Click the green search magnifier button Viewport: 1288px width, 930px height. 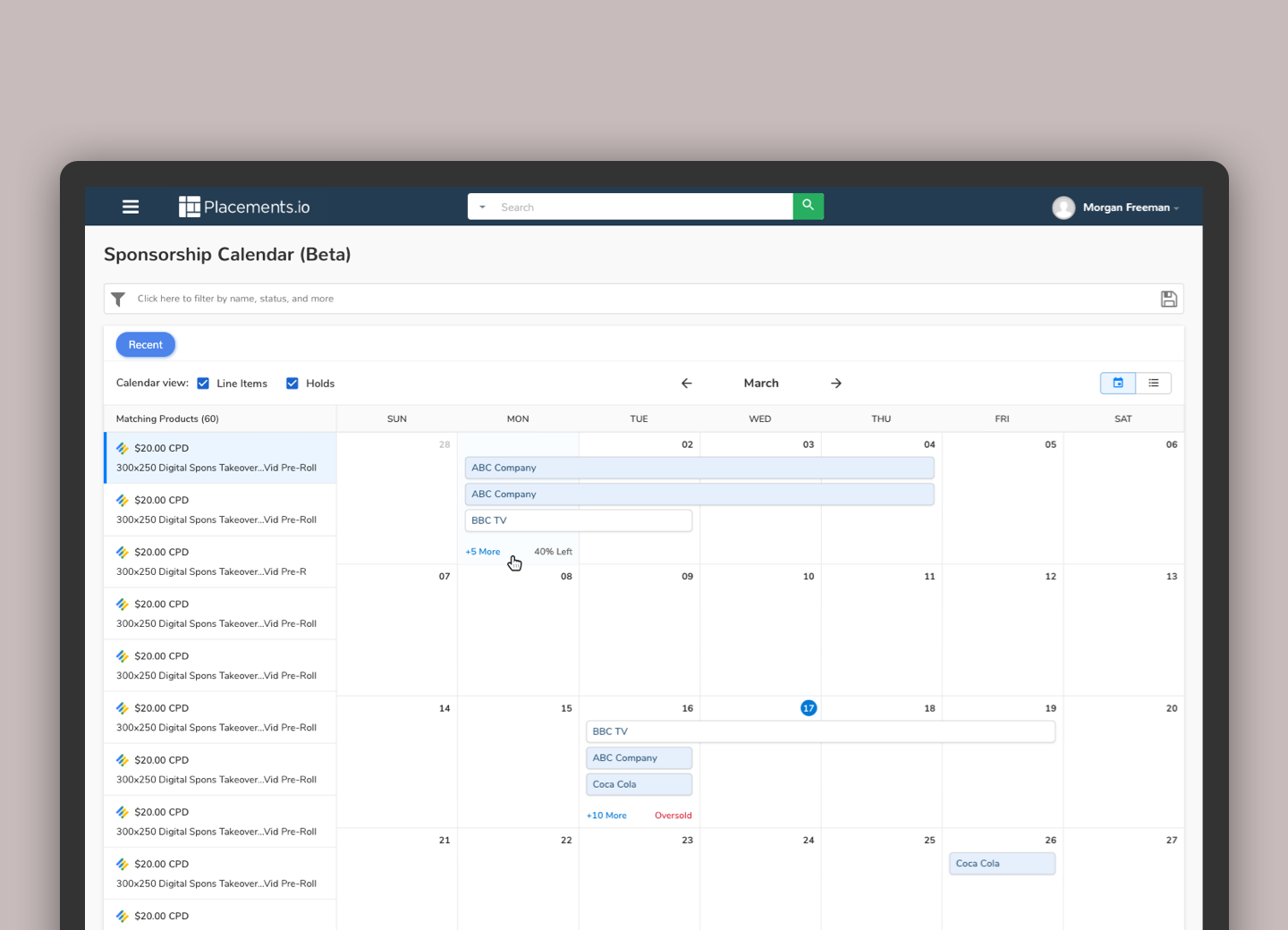808,206
